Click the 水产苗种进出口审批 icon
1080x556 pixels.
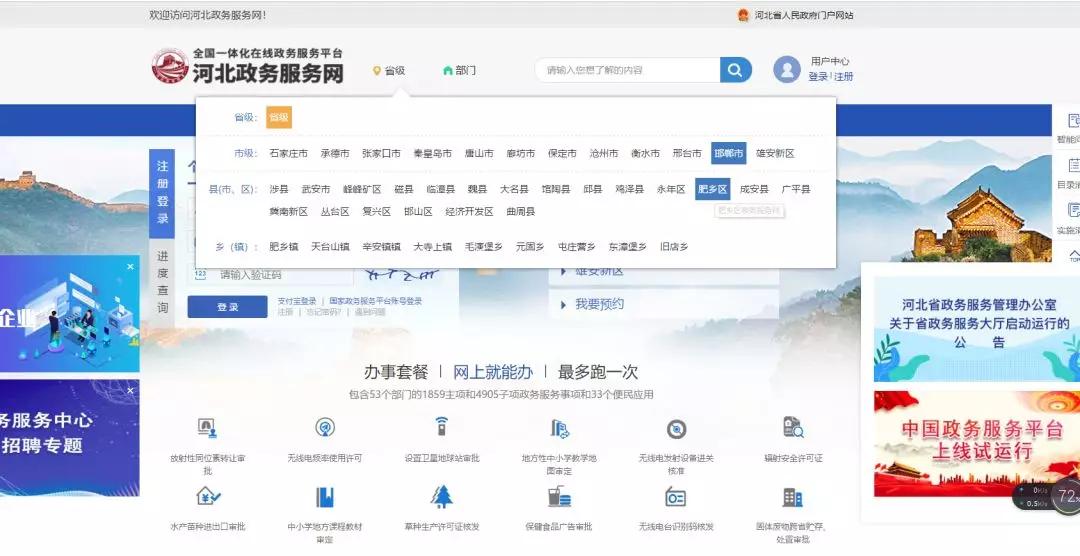click(208, 497)
